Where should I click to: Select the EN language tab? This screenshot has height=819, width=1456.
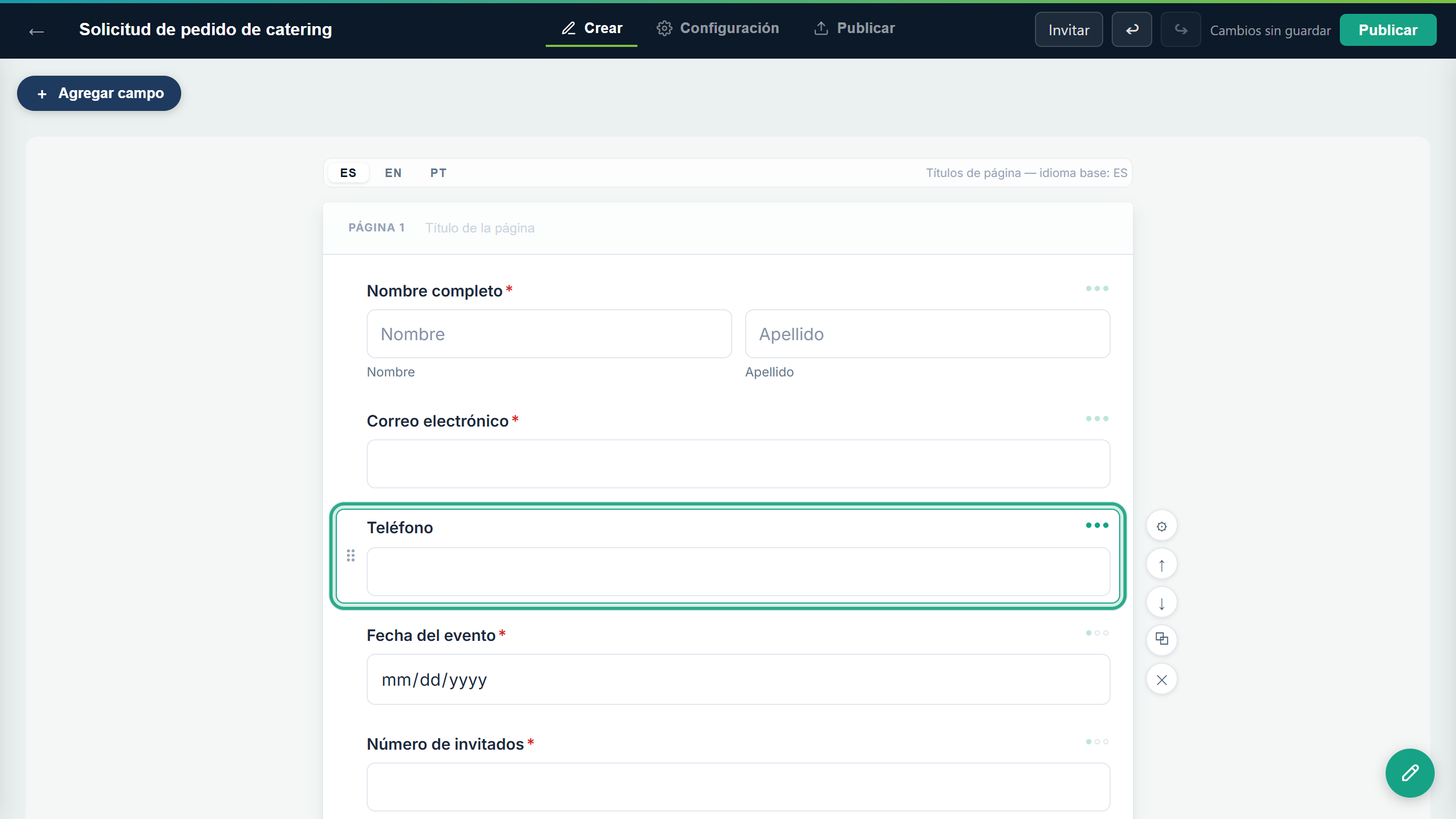pos(393,173)
